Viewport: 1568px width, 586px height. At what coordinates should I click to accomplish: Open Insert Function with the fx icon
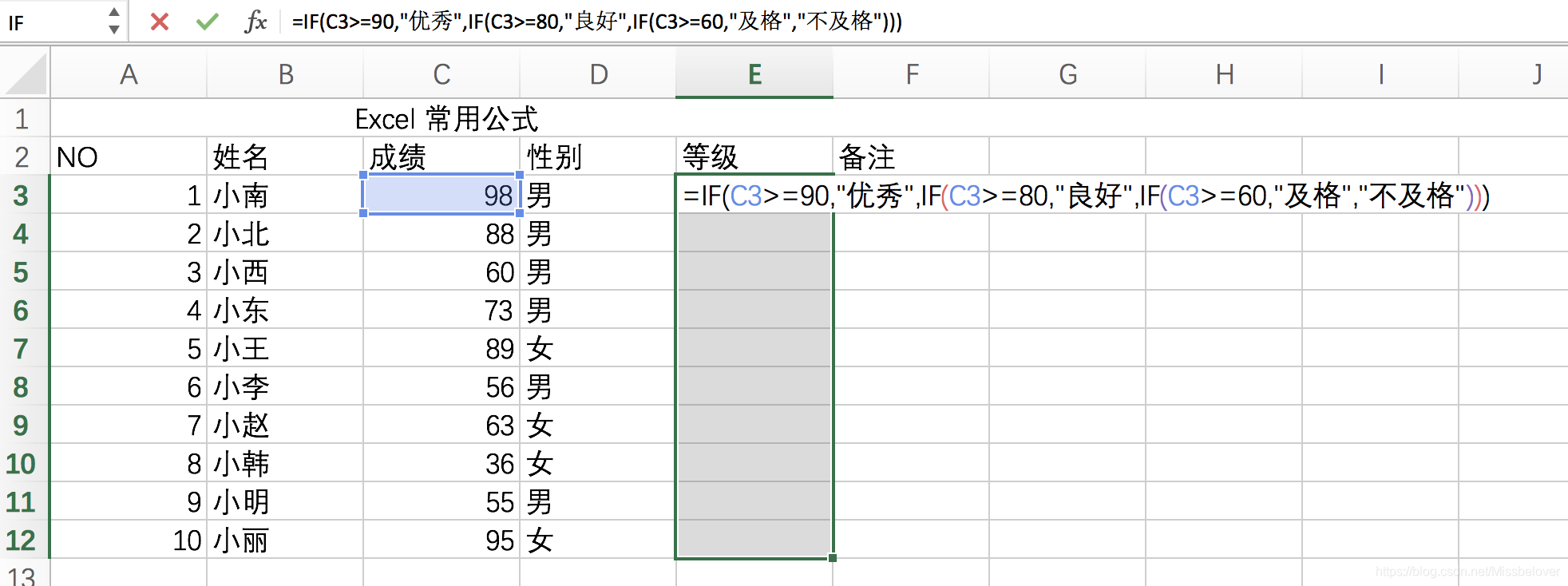point(255,23)
